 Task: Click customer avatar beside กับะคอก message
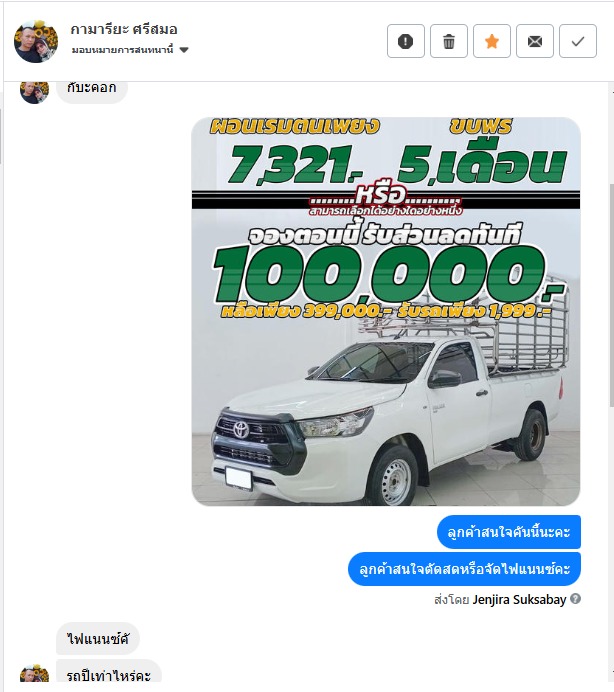coord(34,92)
